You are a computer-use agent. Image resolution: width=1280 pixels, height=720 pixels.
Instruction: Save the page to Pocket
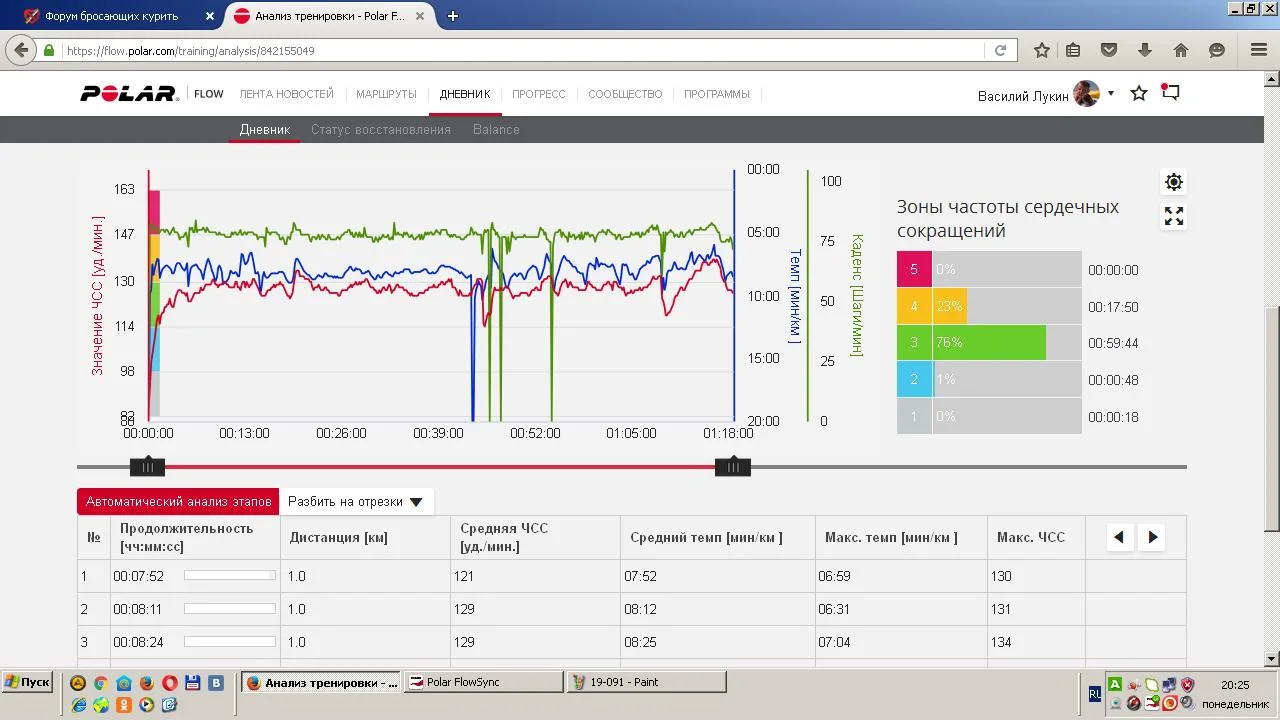click(x=1109, y=50)
